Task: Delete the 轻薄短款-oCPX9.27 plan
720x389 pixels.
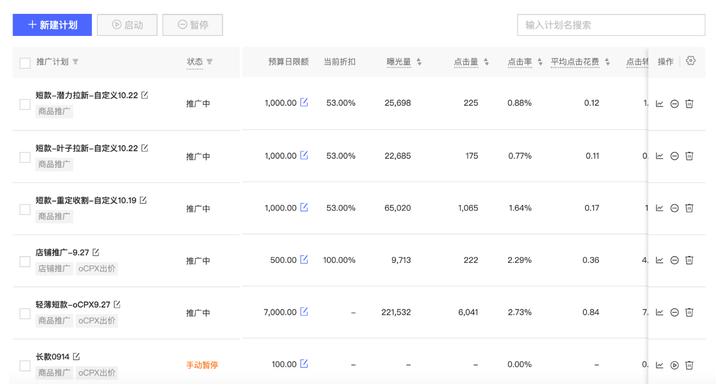Action: [689, 312]
